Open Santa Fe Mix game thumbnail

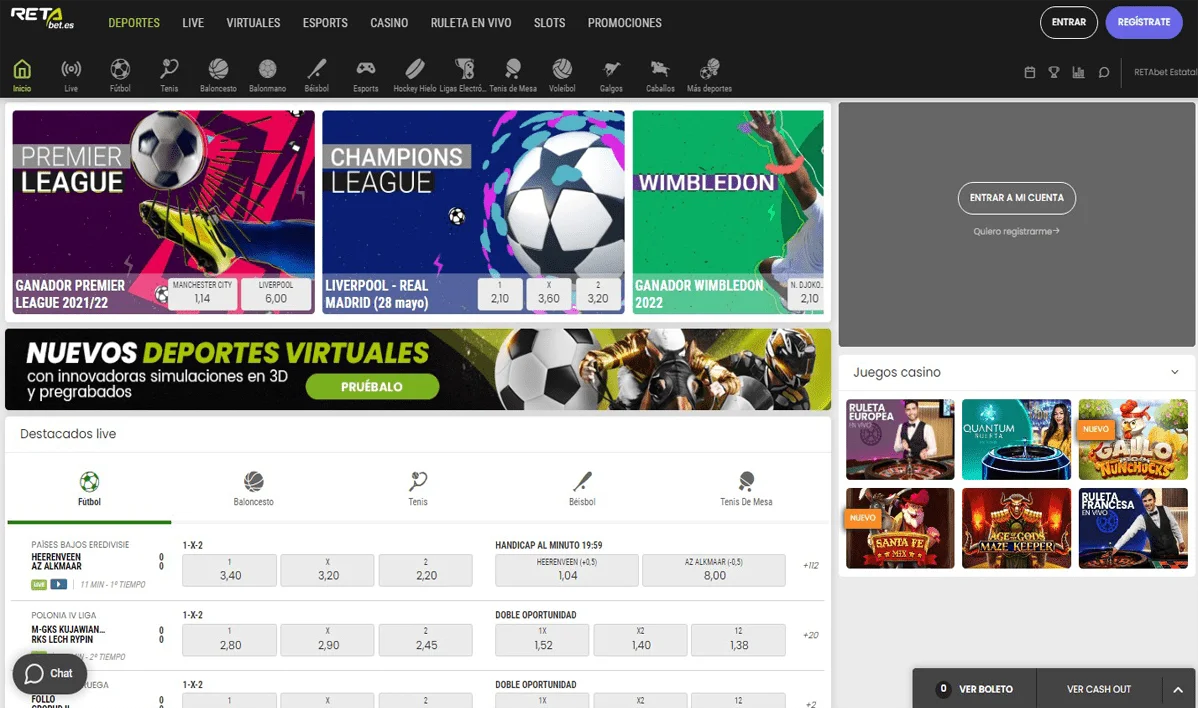coord(900,529)
